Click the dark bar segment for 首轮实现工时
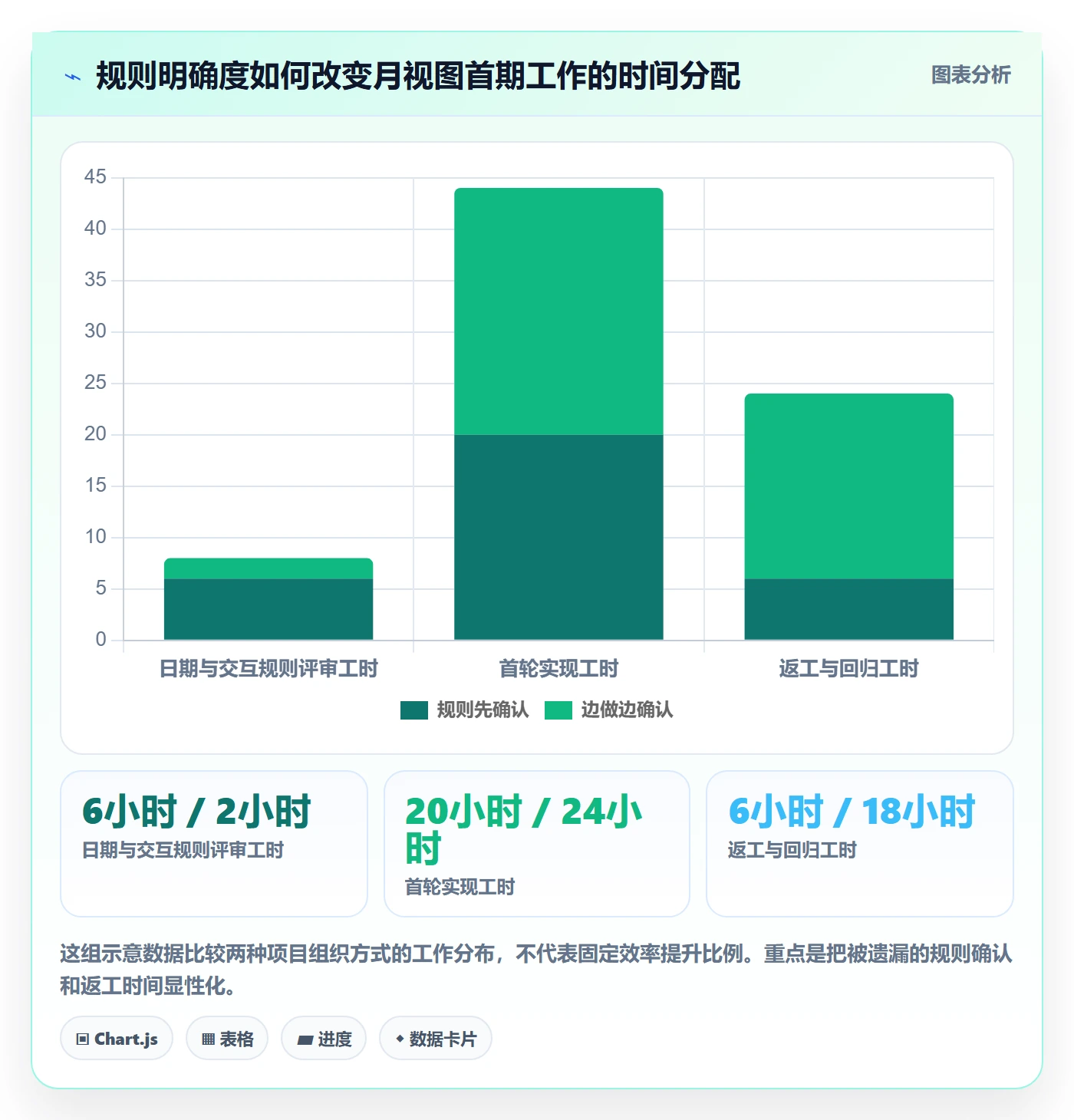Screen dimensions: 1074x1120 click(x=558, y=537)
